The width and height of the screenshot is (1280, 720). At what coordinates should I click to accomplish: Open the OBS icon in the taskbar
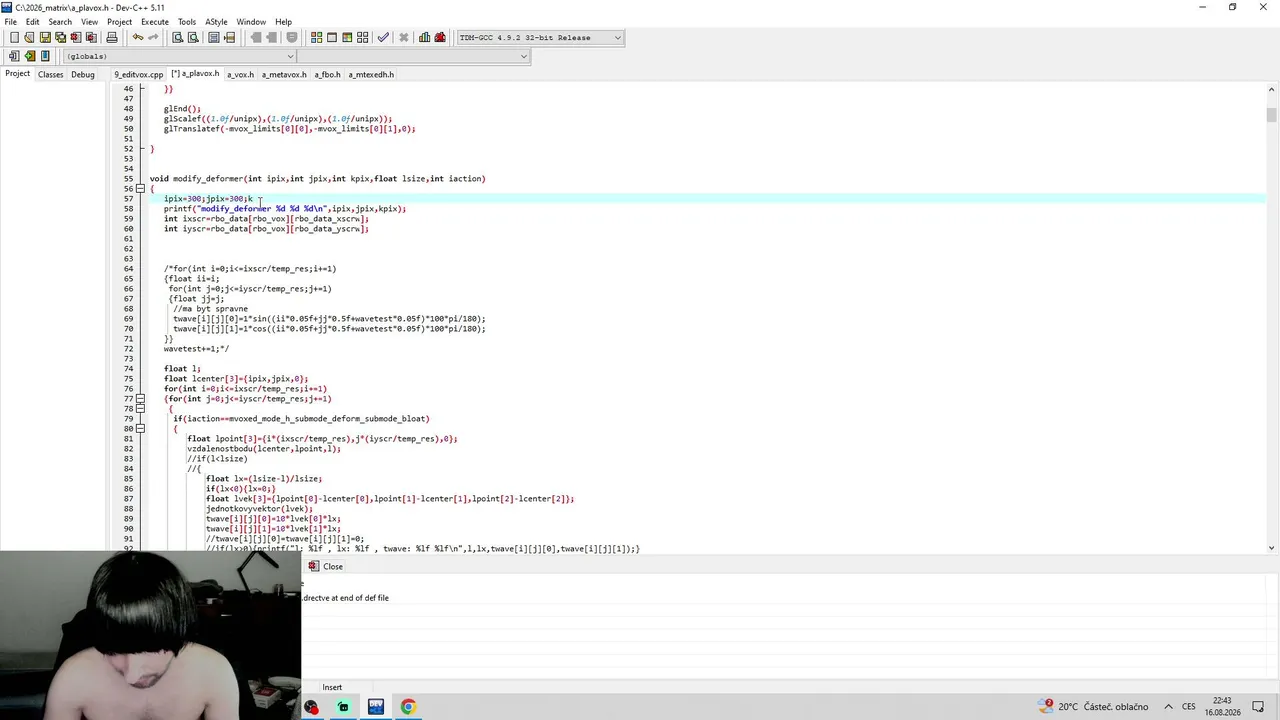click(312, 707)
